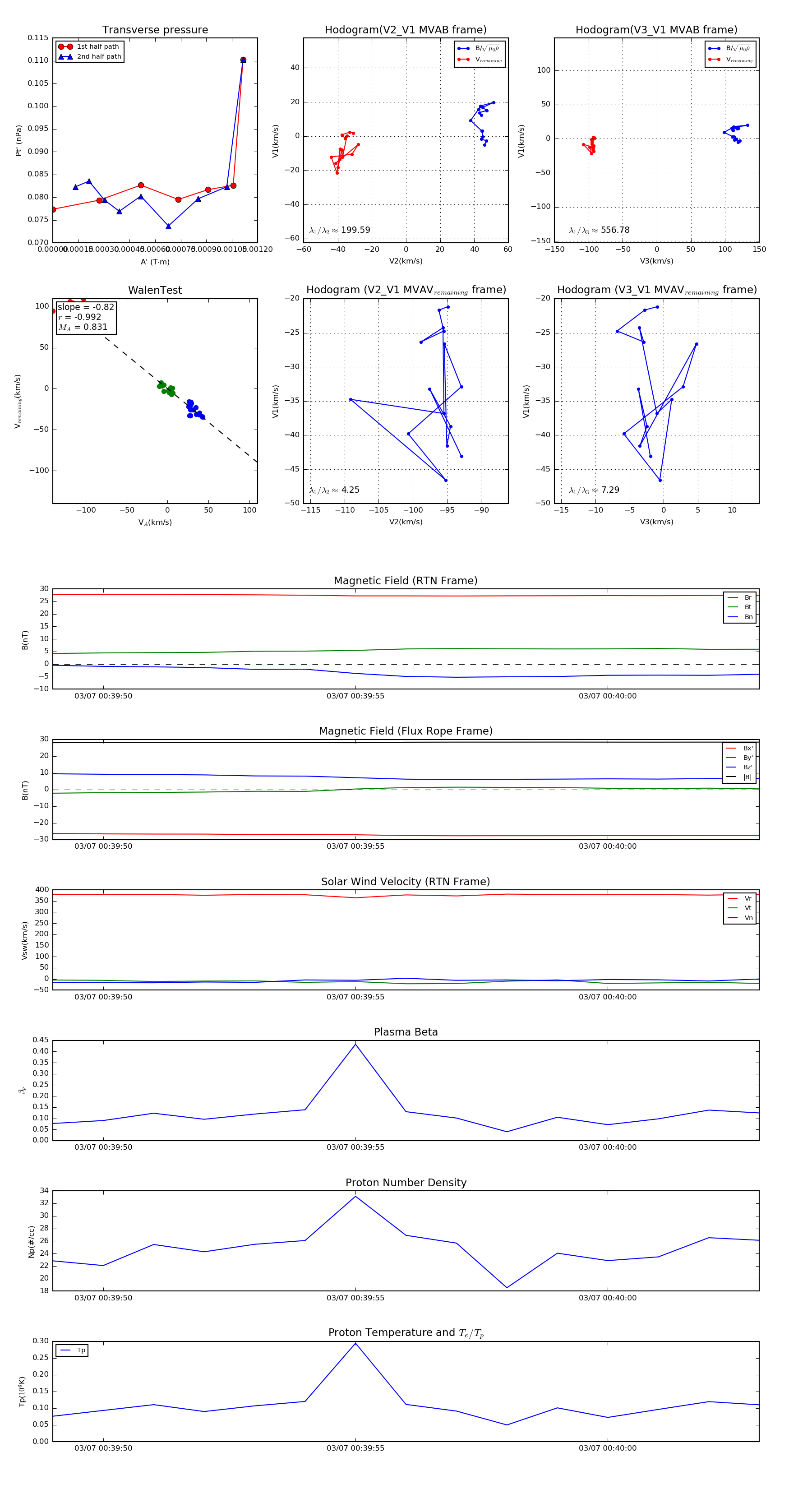Viewport: 812px width, 1489px height.
Task: Click the "Bz'" legend entry
Action: [740, 767]
